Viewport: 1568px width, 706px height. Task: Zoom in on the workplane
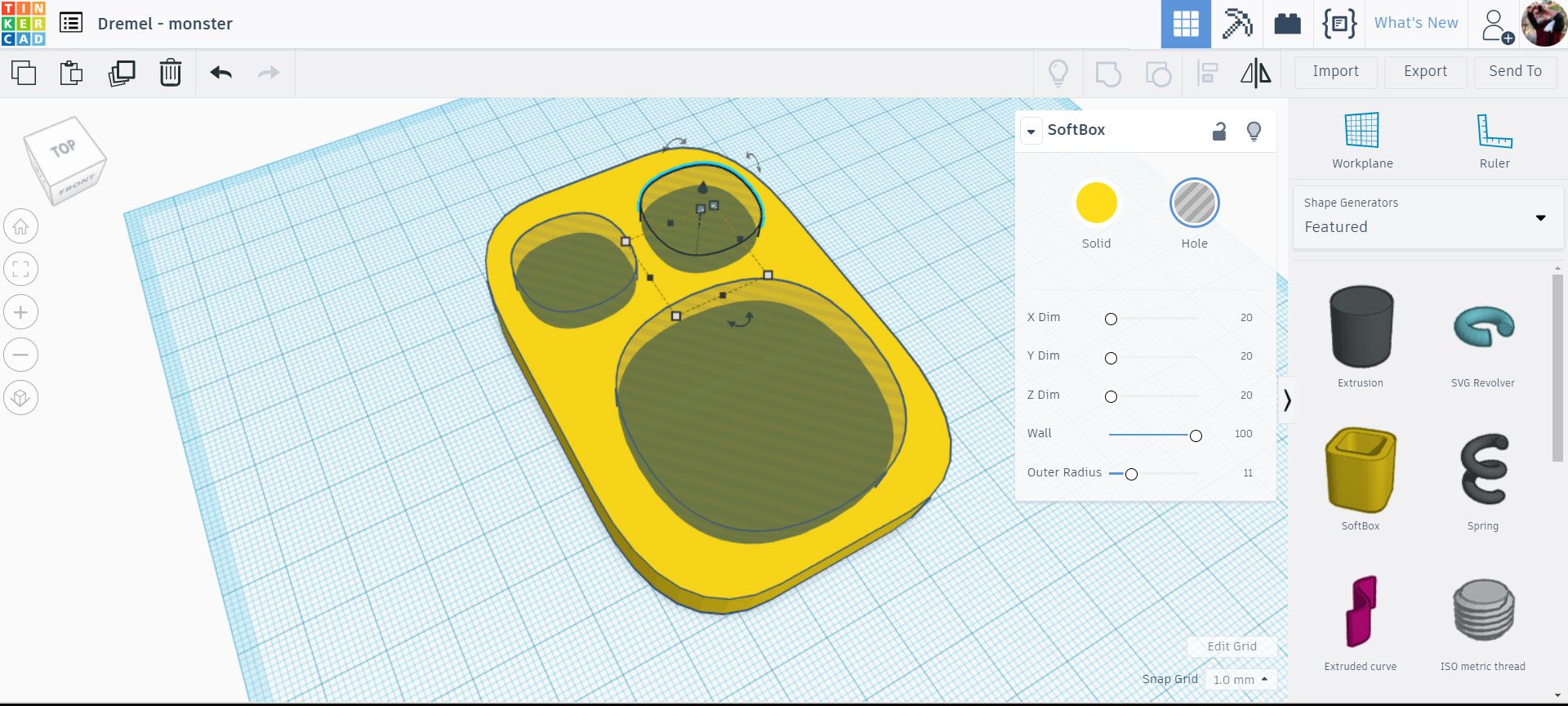point(21,312)
